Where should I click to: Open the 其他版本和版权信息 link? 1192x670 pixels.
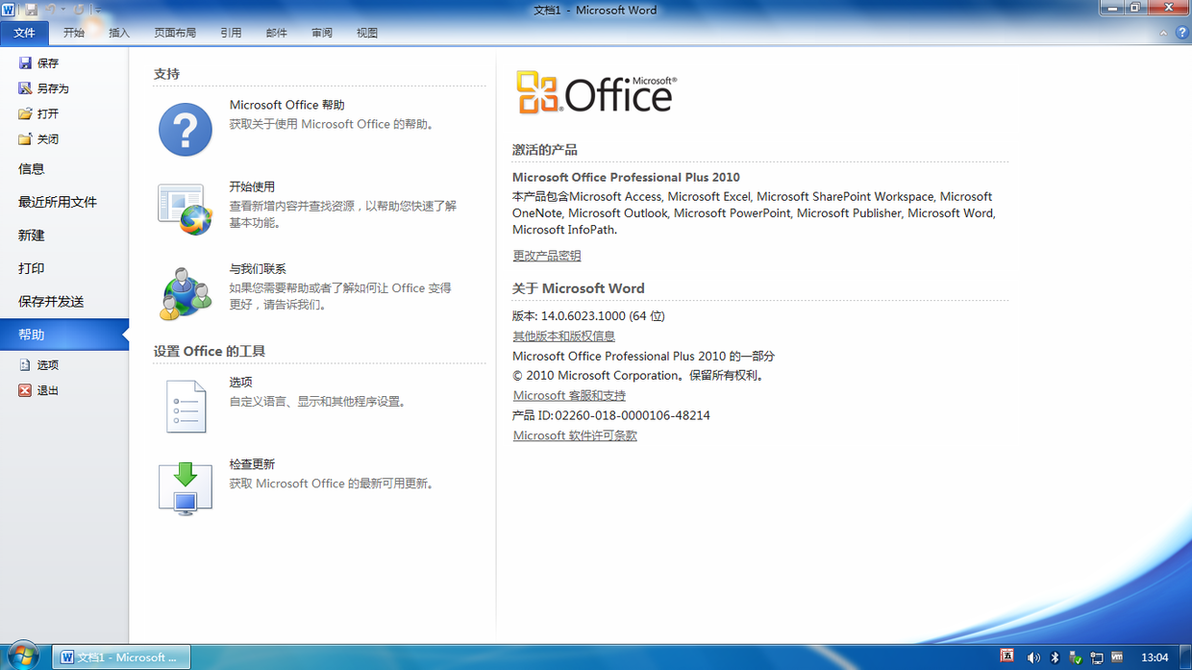click(x=563, y=336)
